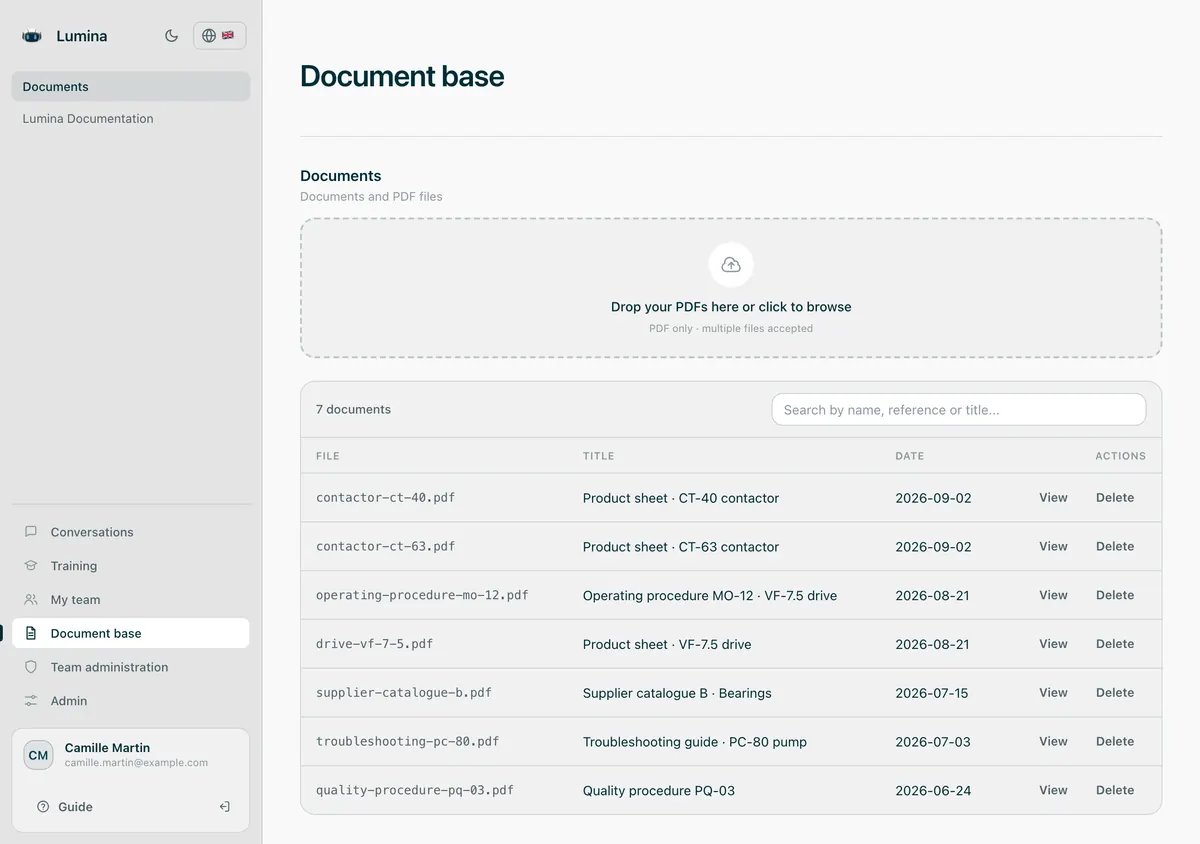The height and width of the screenshot is (844, 1200).
Task: Click title Product sheet · CT-40 contactor
Action: pyautogui.click(x=681, y=498)
